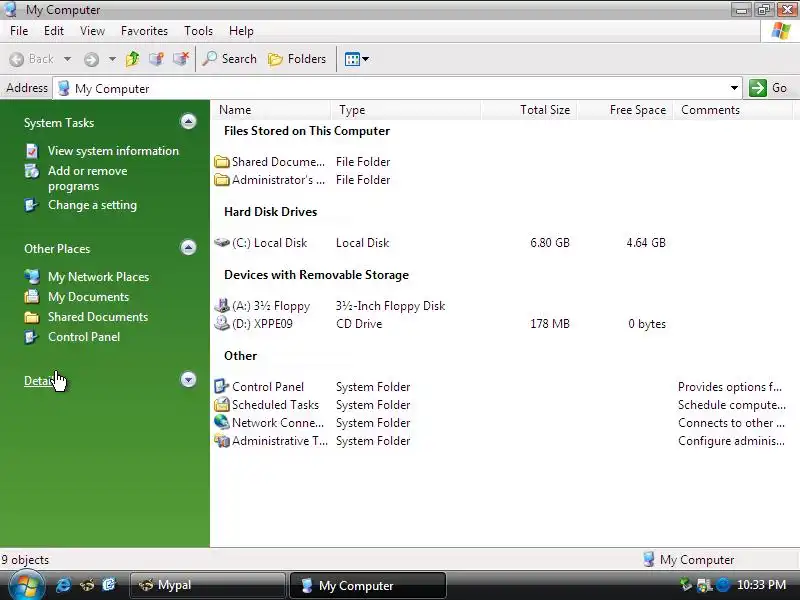Open My Network Places in sidebar
This screenshot has width=800, height=600.
pyautogui.click(x=98, y=277)
